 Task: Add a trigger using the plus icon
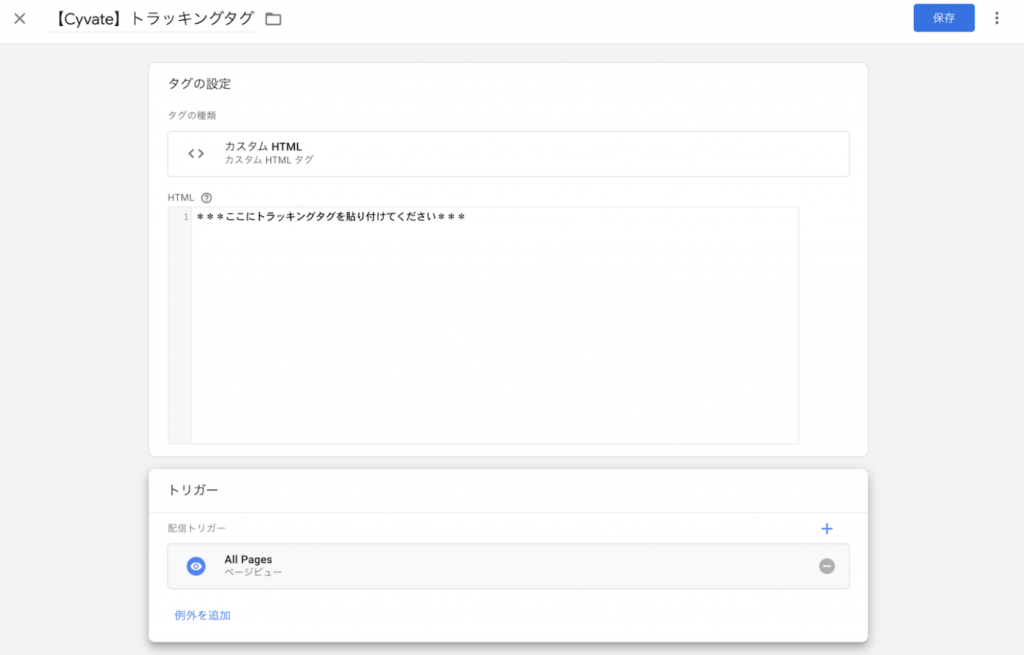(x=826, y=529)
